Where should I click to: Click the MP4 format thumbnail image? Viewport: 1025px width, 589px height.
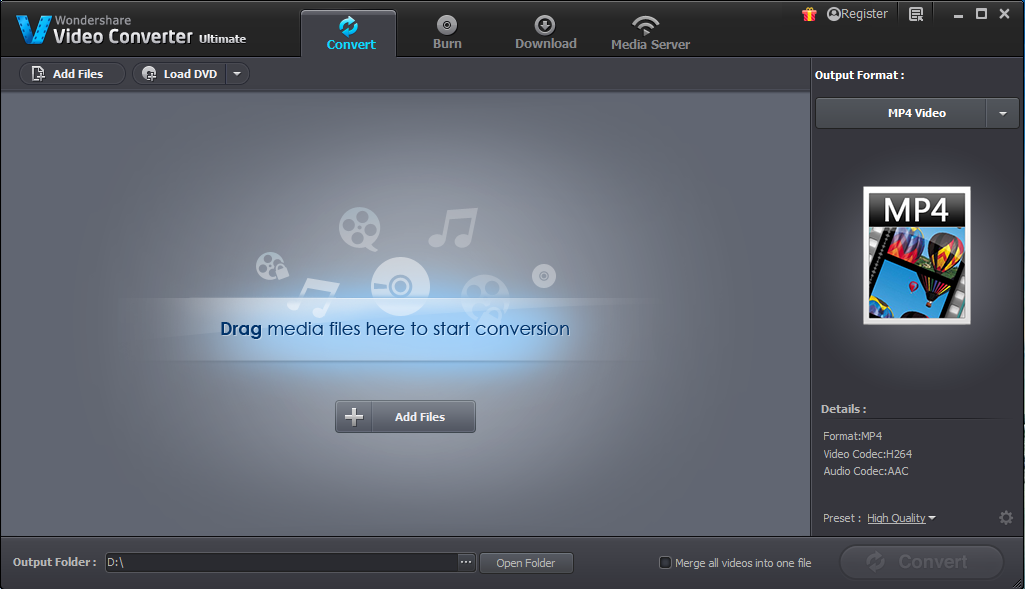point(916,255)
